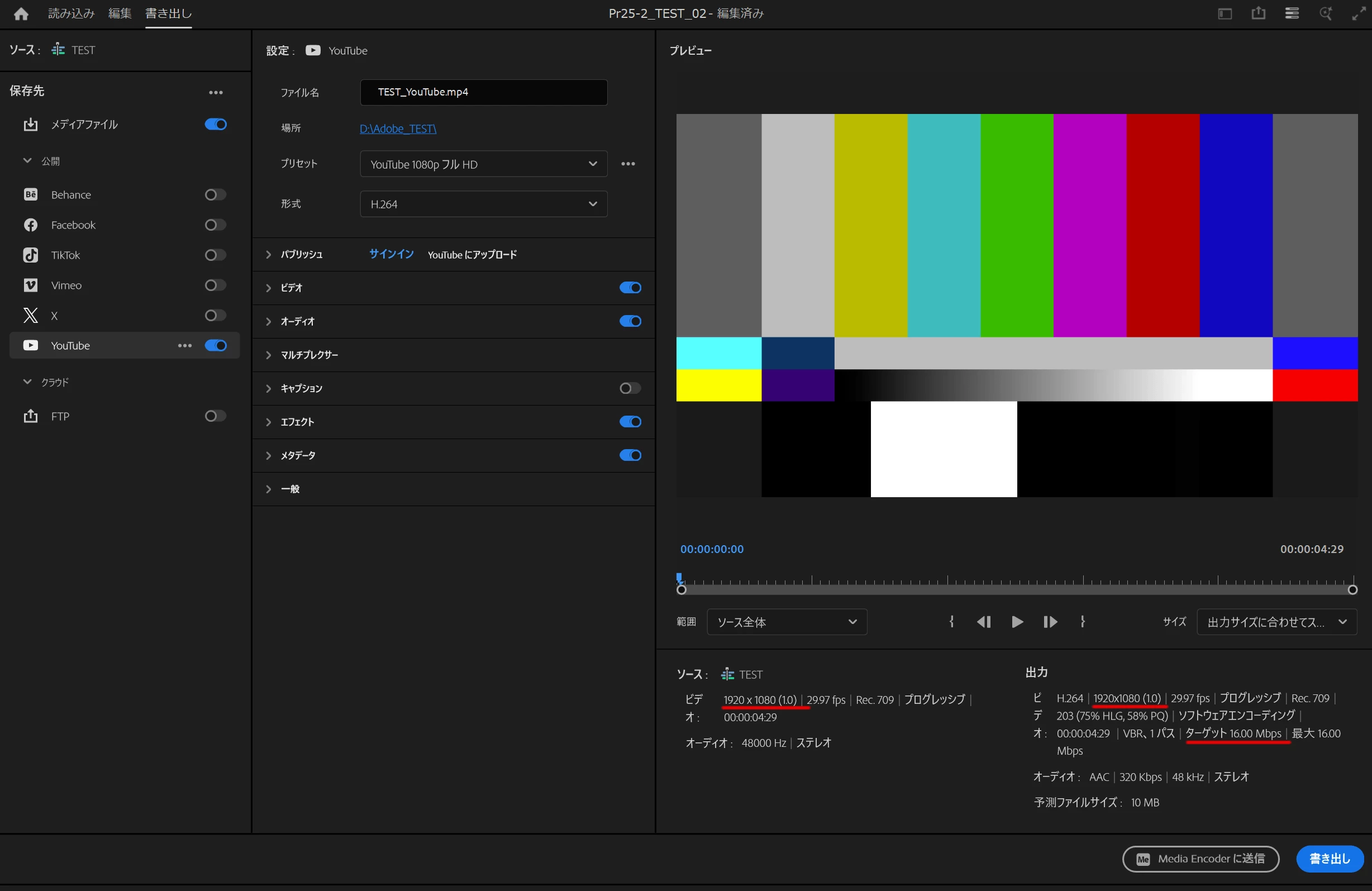Click the Behance icon

[x=31, y=195]
